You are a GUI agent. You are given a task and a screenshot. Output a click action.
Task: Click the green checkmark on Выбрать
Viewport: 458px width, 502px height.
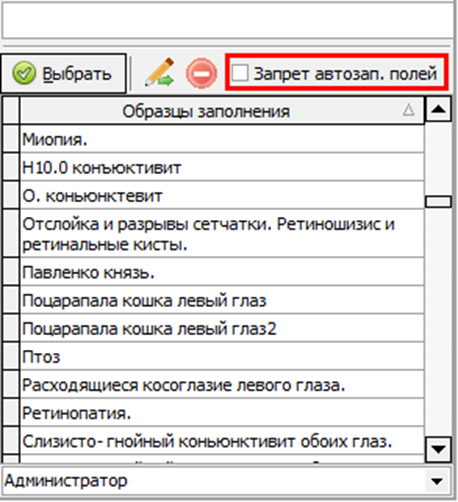(x=24, y=73)
